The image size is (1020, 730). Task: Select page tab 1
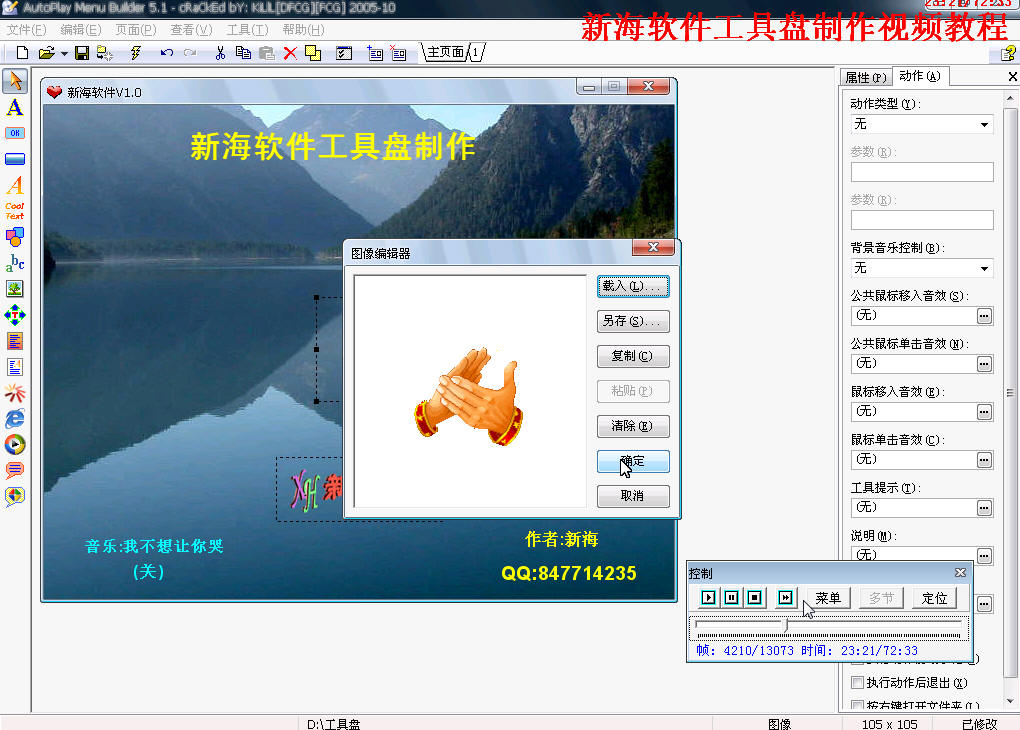pyautogui.click(x=476, y=52)
